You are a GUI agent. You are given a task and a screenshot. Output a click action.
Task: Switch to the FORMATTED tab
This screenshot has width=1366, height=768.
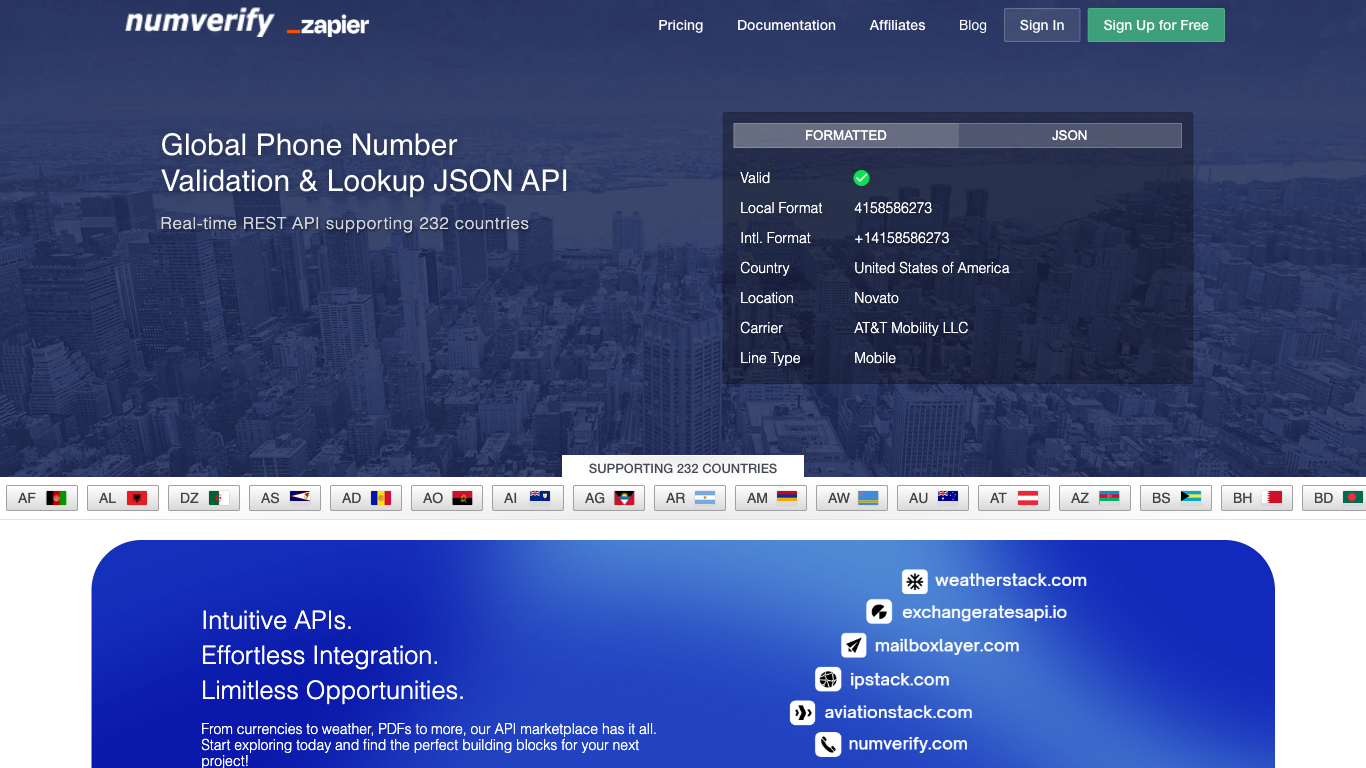(846, 135)
